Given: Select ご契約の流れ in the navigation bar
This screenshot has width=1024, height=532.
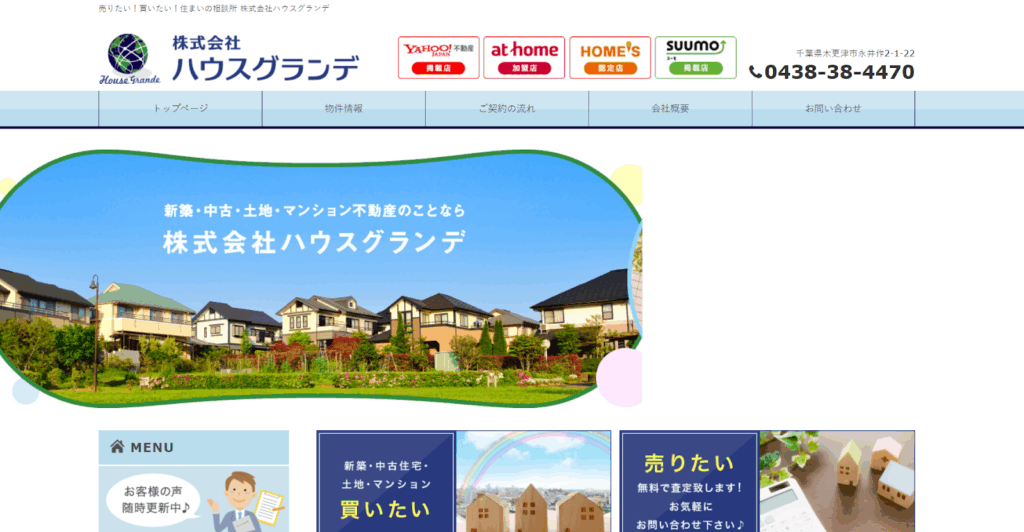Looking at the screenshot, I should coord(506,109).
